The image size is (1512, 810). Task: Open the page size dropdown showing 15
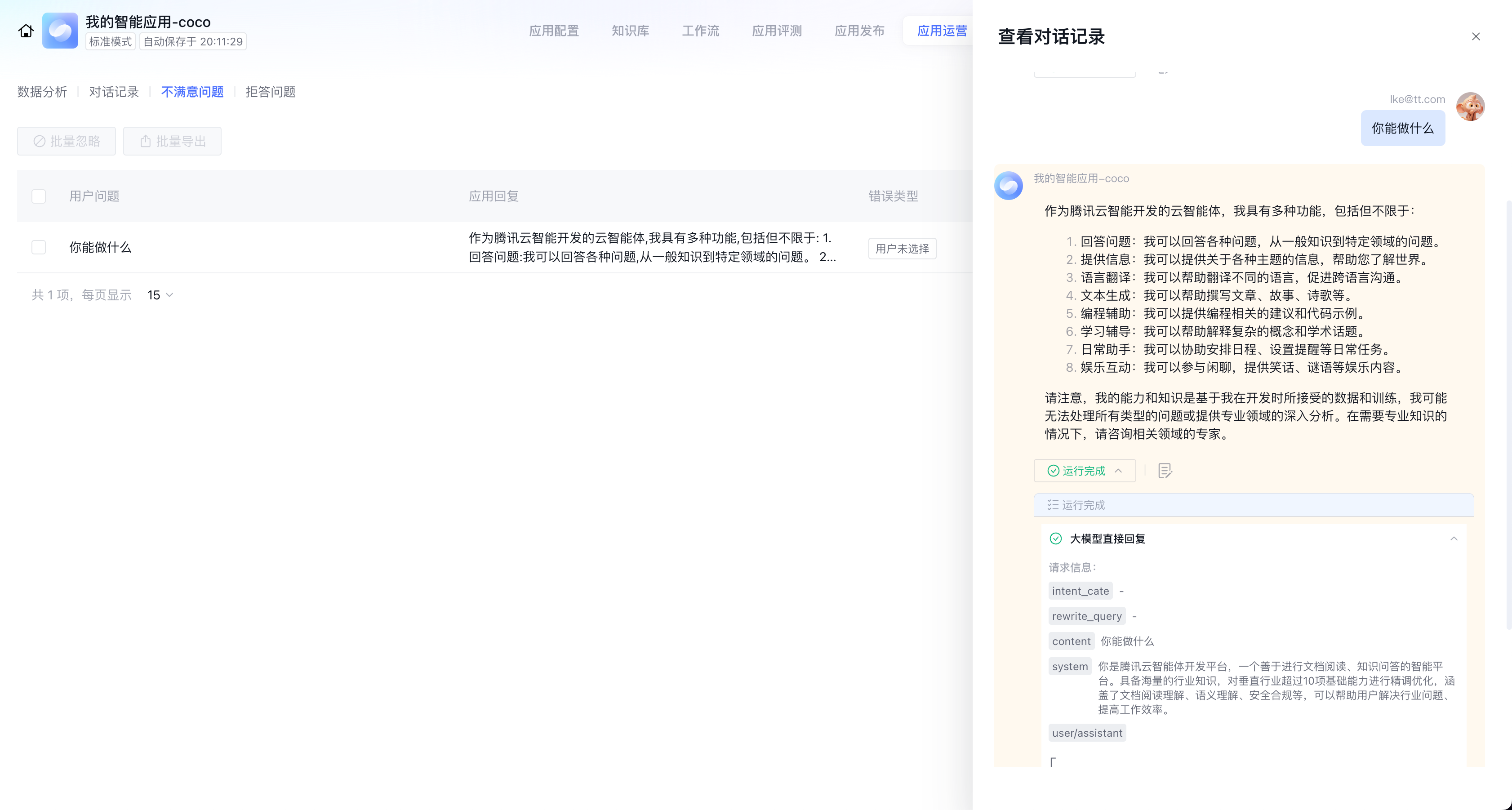pyautogui.click(x=160, y=295)
